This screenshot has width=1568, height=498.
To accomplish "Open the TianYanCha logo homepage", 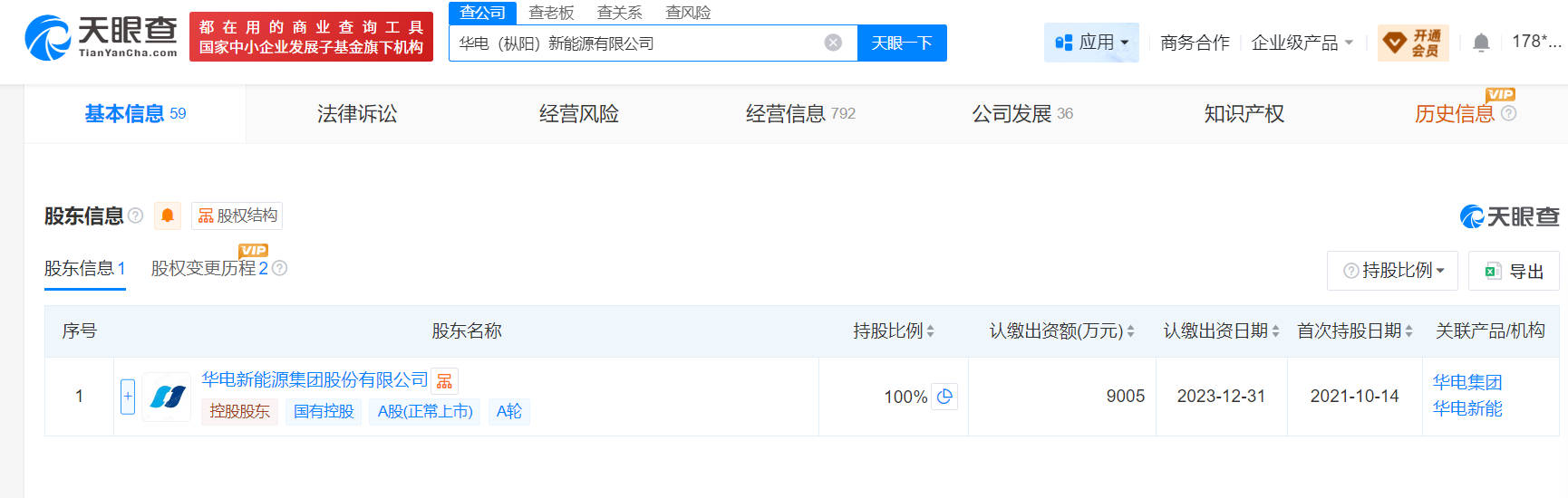I will pos(101,37).
